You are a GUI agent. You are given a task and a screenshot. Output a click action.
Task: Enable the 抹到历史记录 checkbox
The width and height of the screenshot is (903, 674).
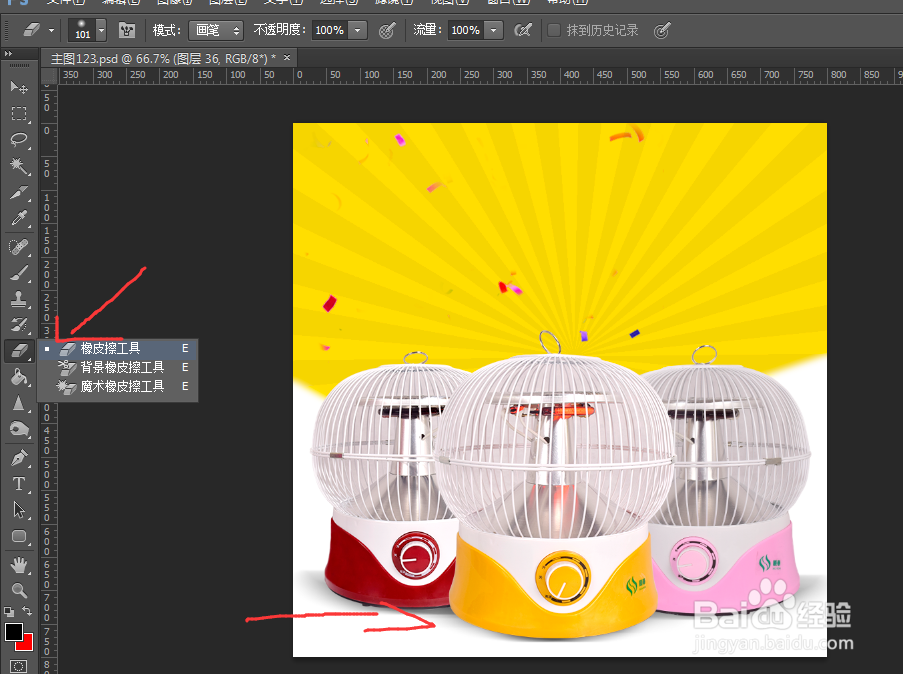(553, 30)
